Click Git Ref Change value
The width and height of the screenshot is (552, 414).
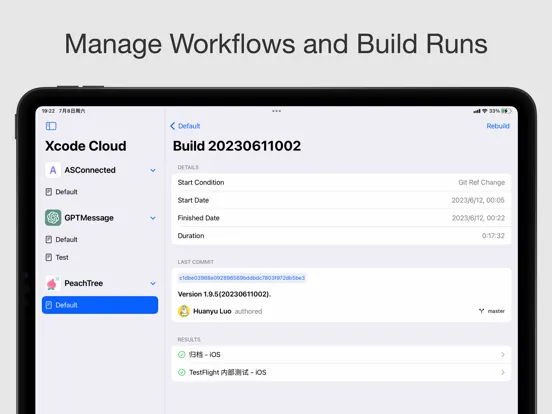pos(481,182)
